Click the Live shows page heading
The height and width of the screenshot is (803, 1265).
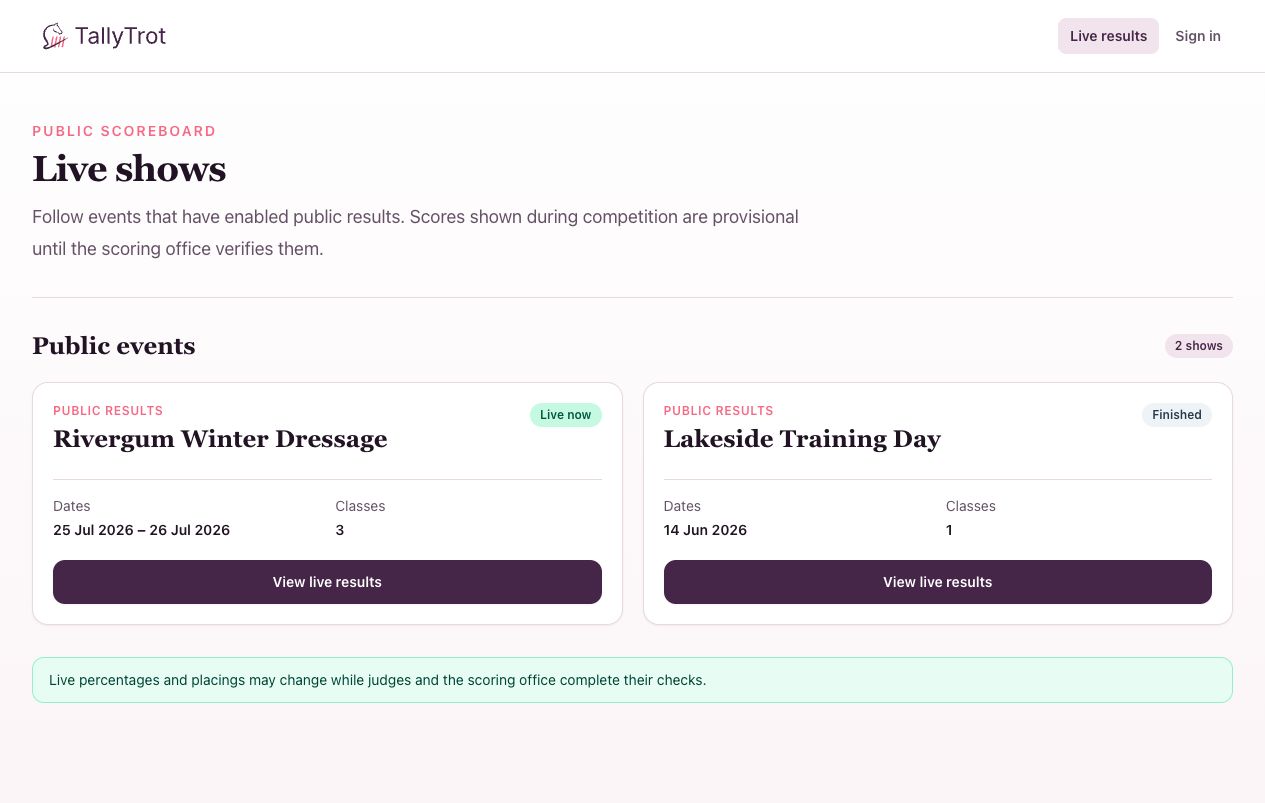click(x=129, y=169)
